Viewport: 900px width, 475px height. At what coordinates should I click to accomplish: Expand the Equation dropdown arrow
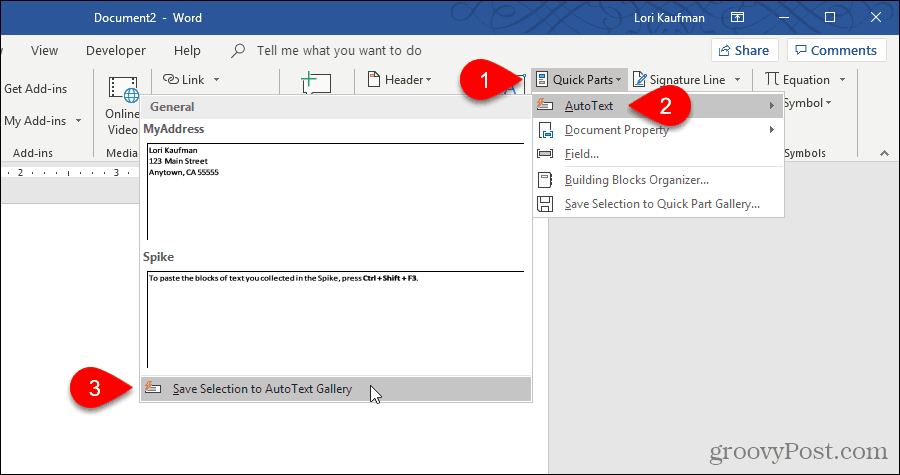[842, 80]
